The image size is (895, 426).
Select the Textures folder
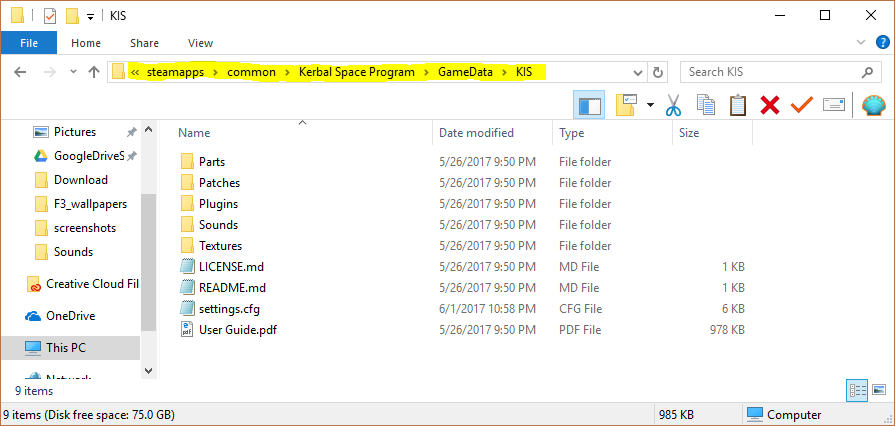(x=220, y=246)
